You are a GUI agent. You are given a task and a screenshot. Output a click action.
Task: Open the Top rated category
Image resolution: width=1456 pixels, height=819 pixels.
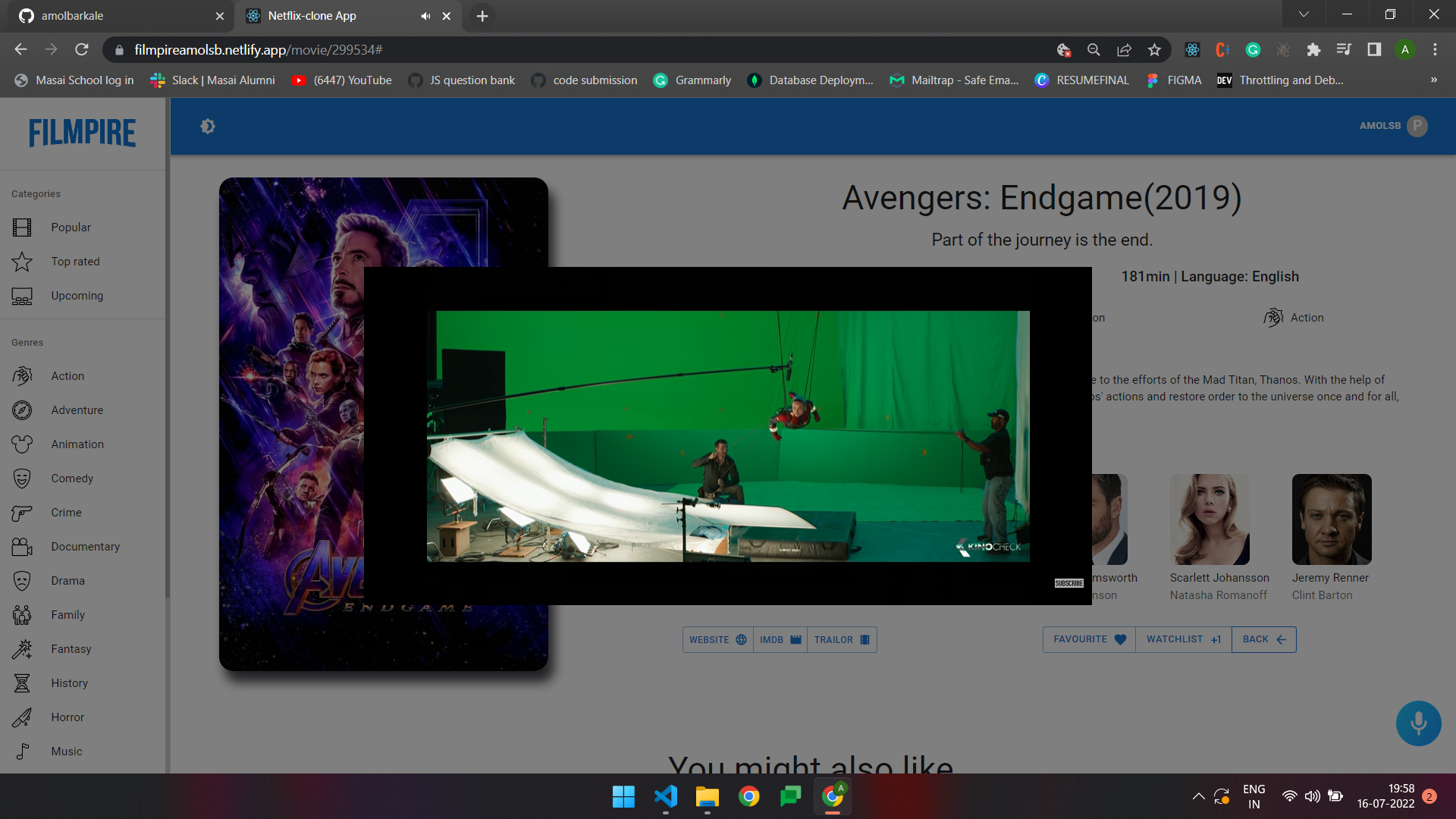[75, 262]
